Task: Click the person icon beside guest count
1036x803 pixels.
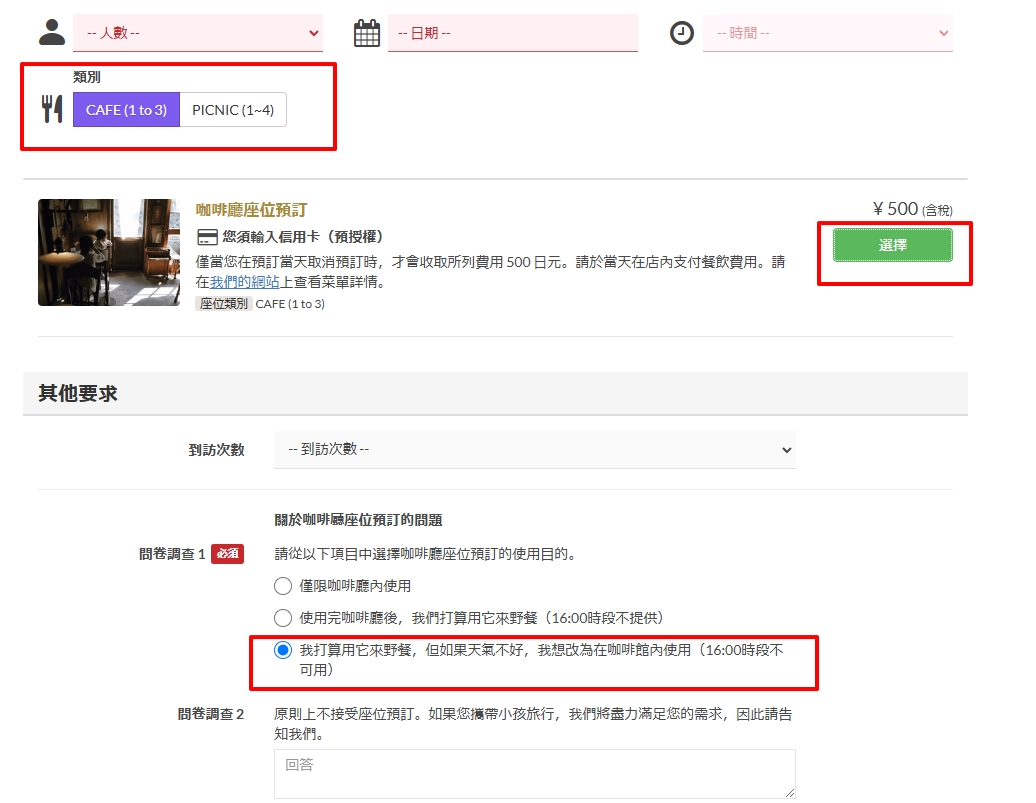Action: point(51,32)
